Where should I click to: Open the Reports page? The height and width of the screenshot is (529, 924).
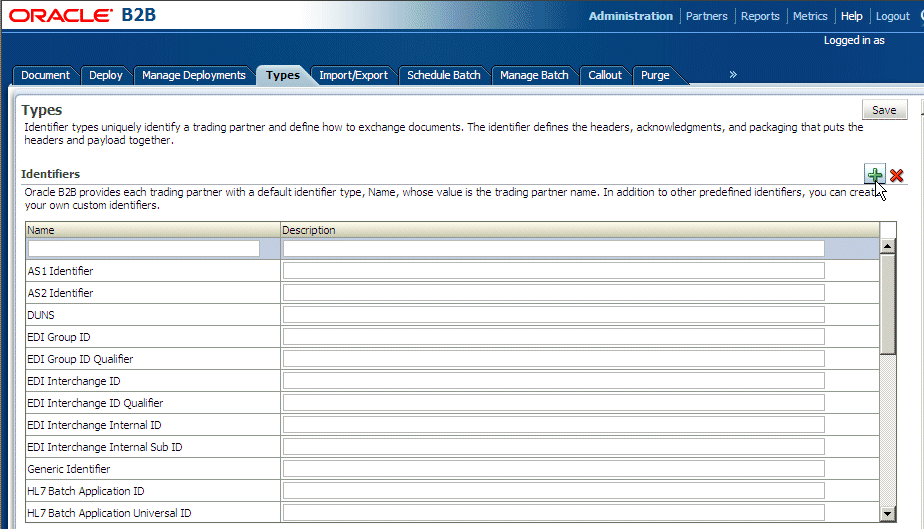pos(760,16)
